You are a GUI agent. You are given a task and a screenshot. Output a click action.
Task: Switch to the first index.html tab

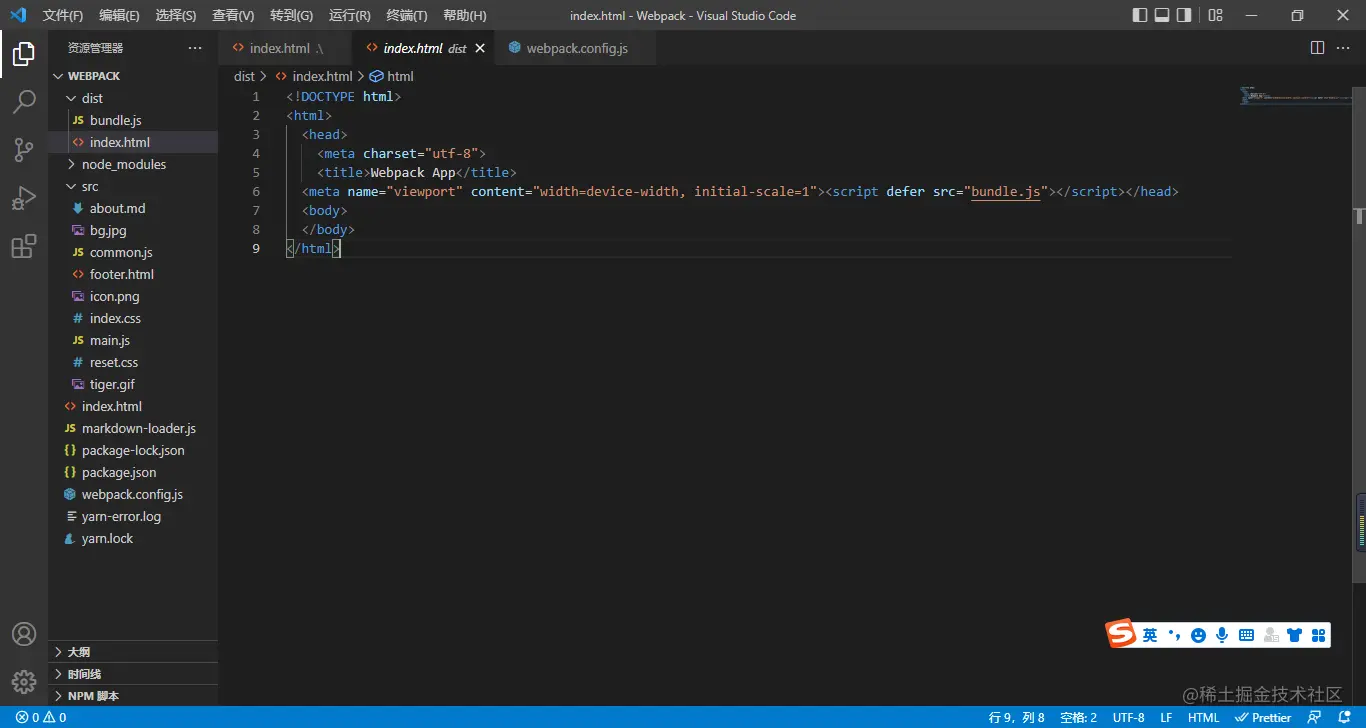tap(285, 48)
